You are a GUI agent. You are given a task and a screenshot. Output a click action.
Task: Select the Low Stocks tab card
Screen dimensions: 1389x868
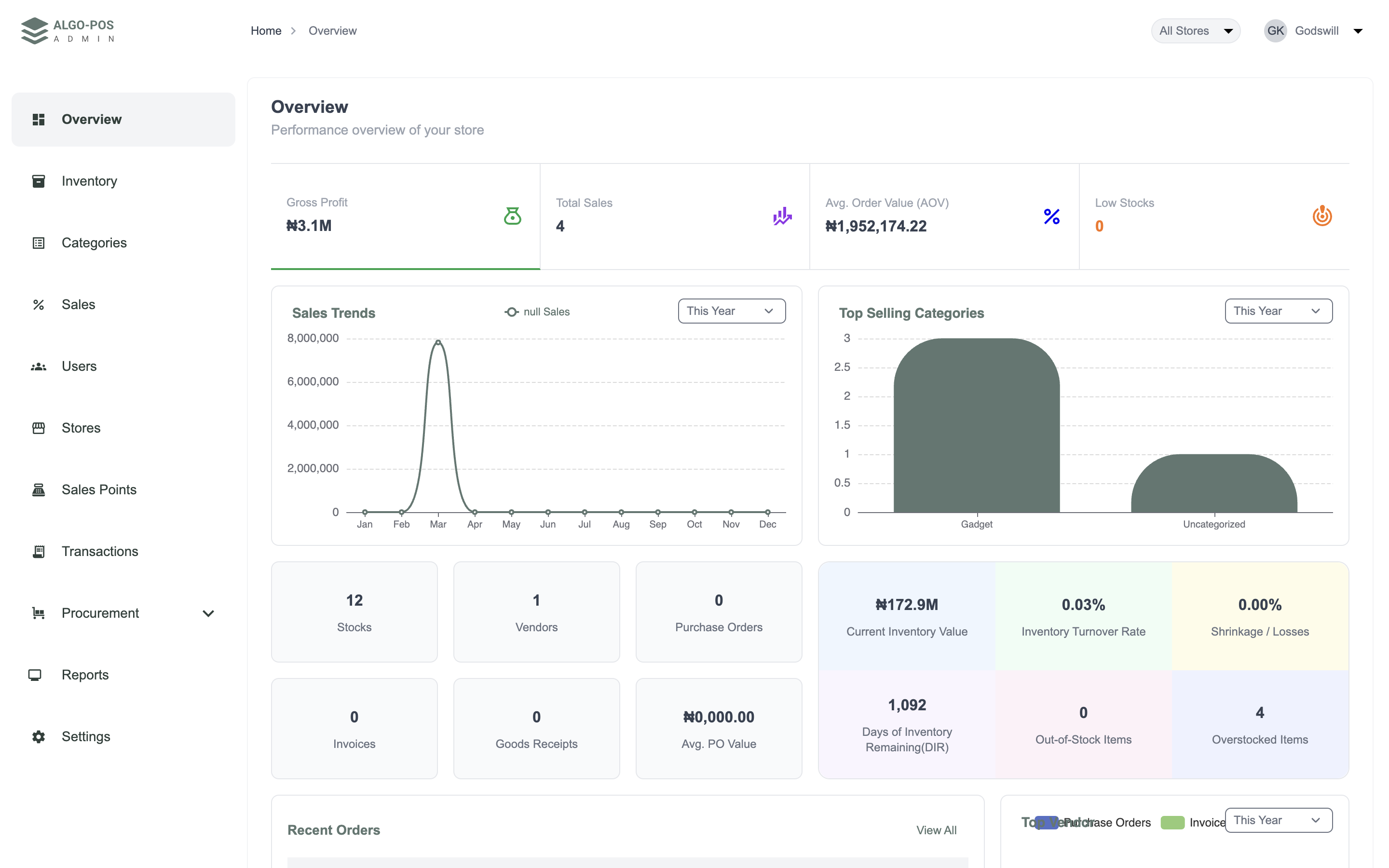1214,217
